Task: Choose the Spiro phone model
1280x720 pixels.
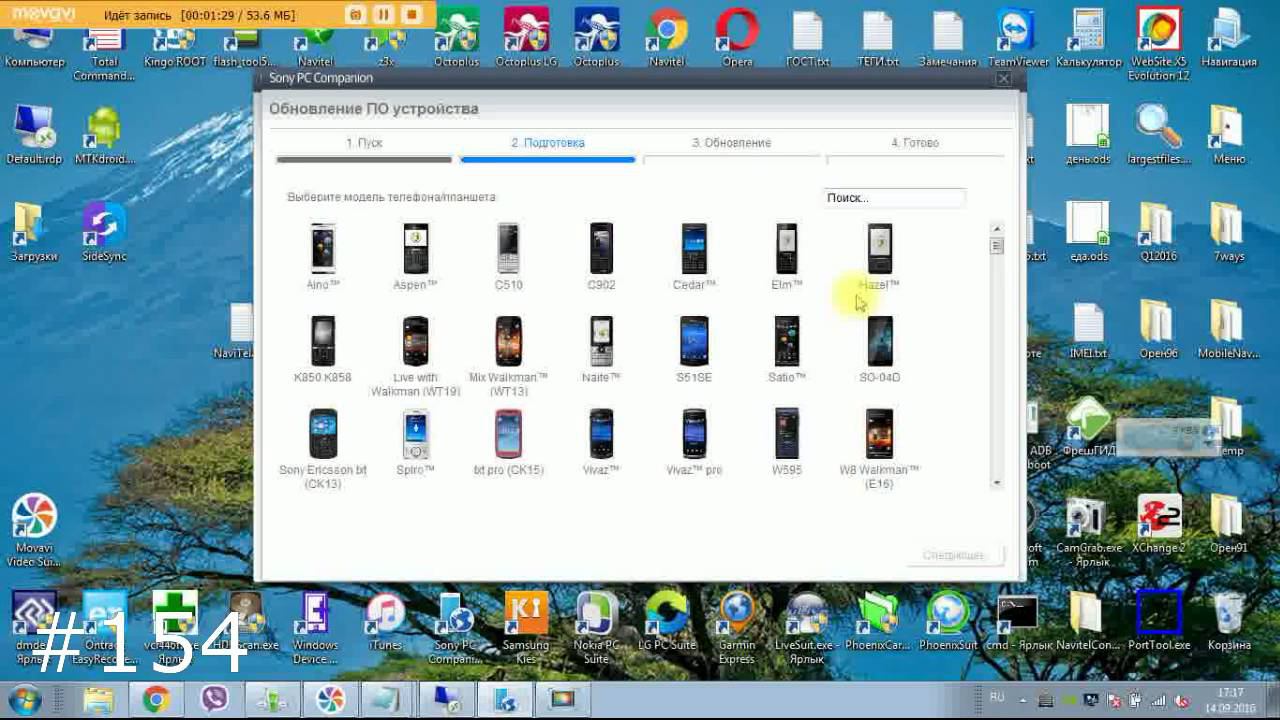Action: (x=415, y=442)
